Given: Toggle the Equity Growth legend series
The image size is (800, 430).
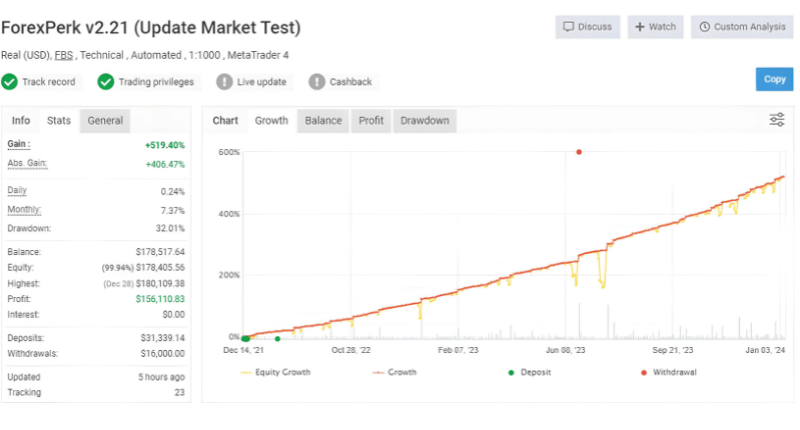Looking at the screenshot, I should (276, 372).
